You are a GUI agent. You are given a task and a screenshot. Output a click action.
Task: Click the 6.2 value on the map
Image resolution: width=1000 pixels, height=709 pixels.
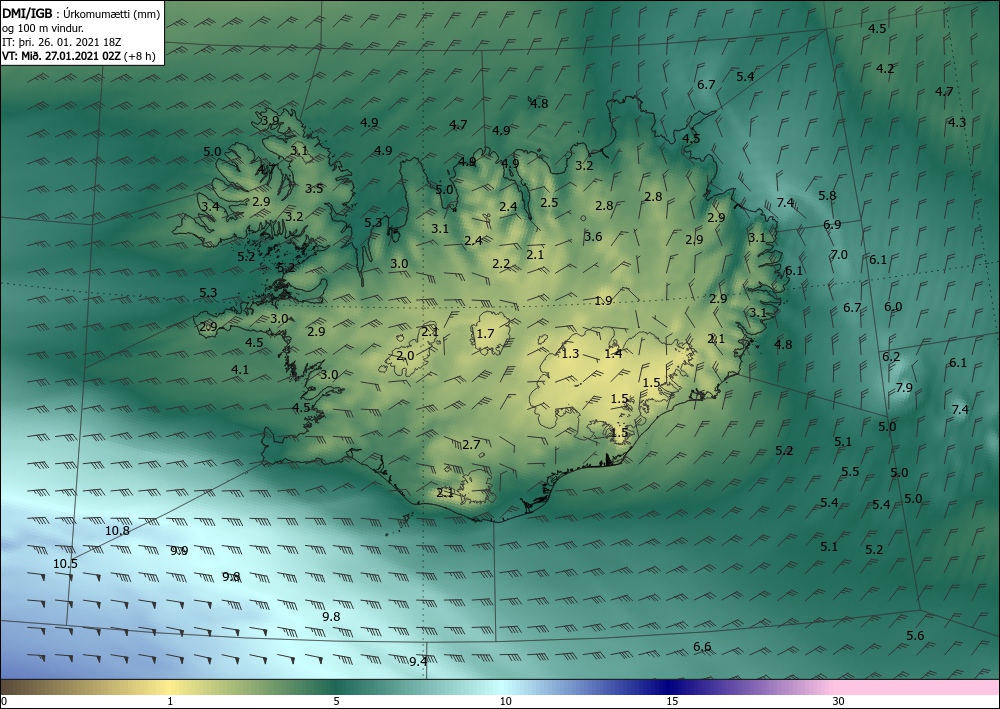[891, 357]
